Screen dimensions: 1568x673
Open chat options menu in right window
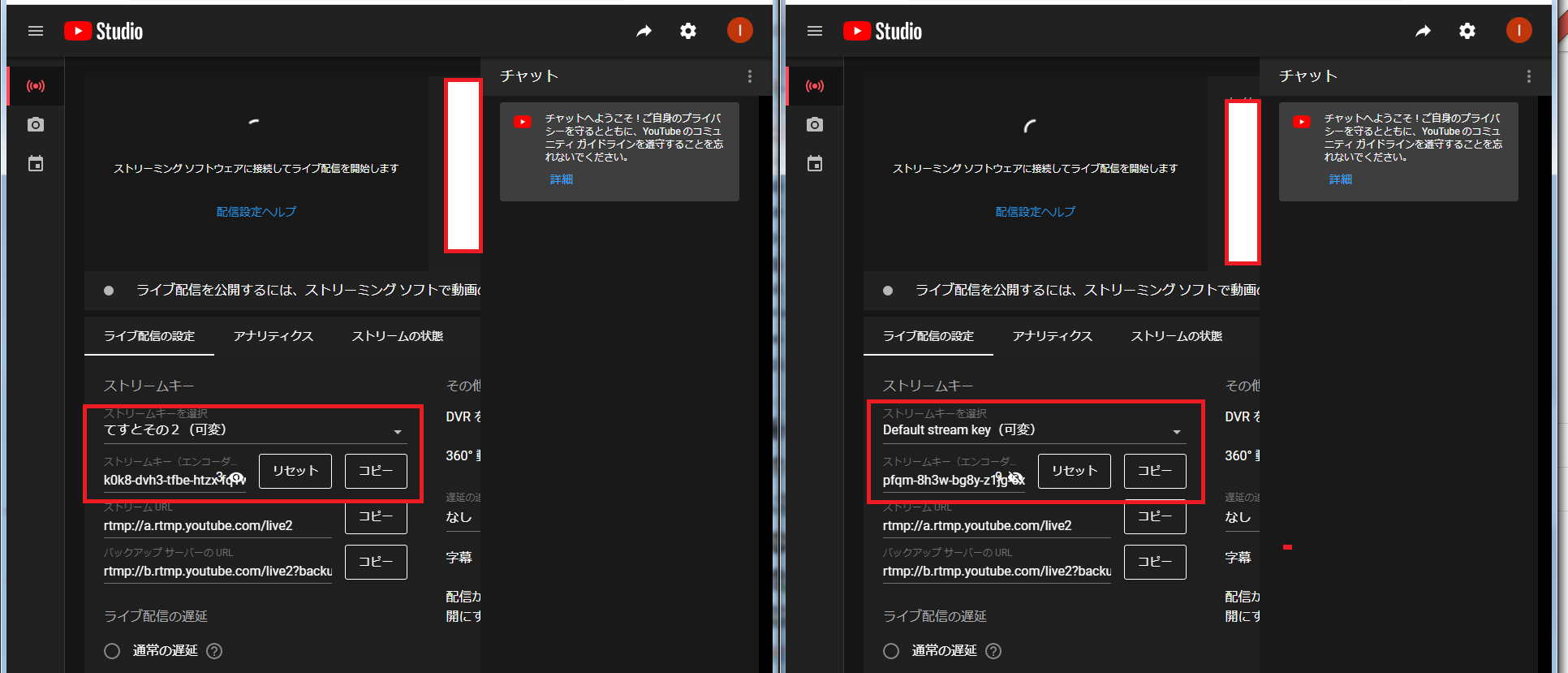pyautogui.click(x=1528, y=76)
